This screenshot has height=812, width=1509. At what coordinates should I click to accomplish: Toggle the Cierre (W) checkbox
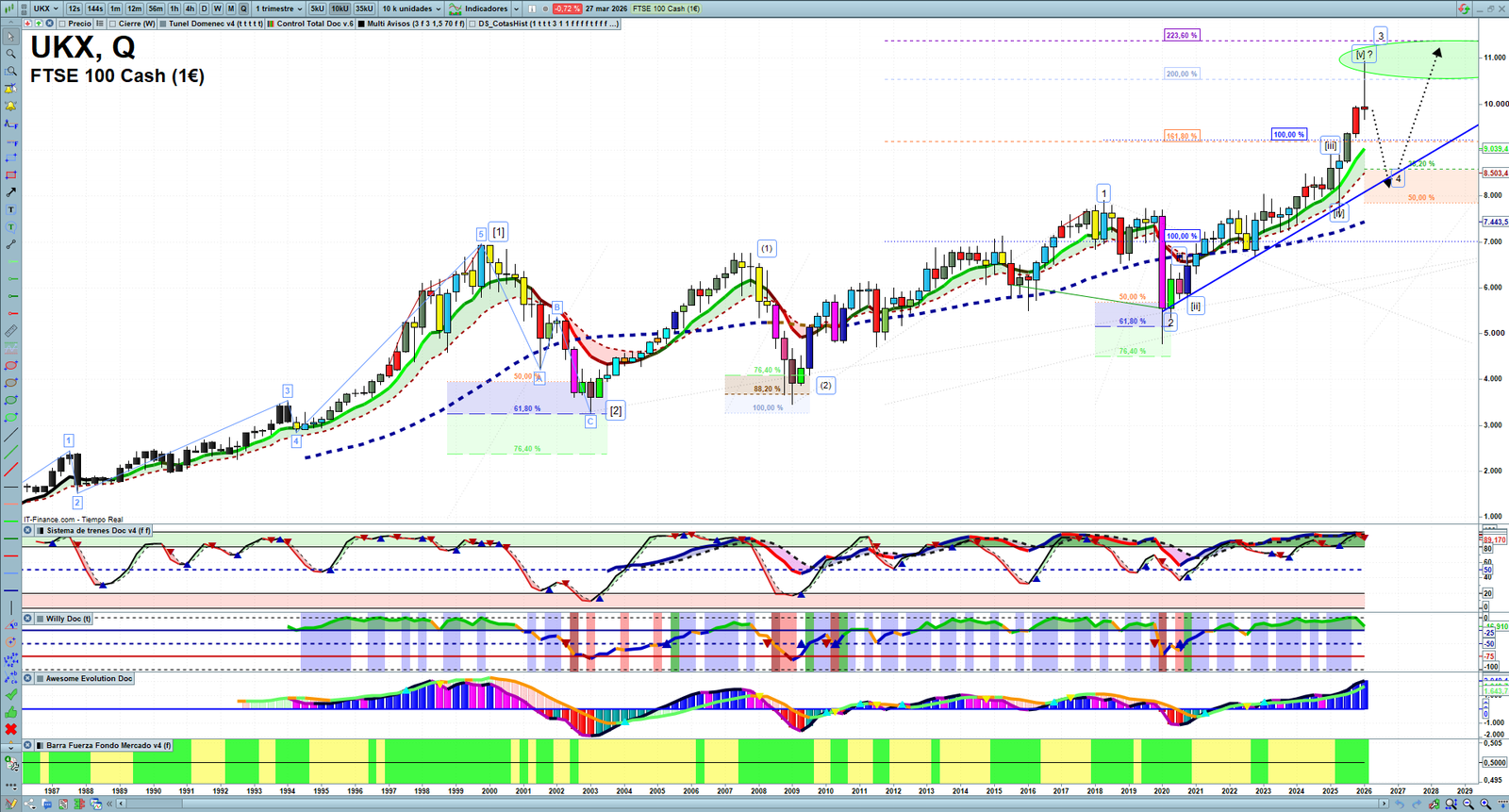pyautogui.click(x=113, y=24)
